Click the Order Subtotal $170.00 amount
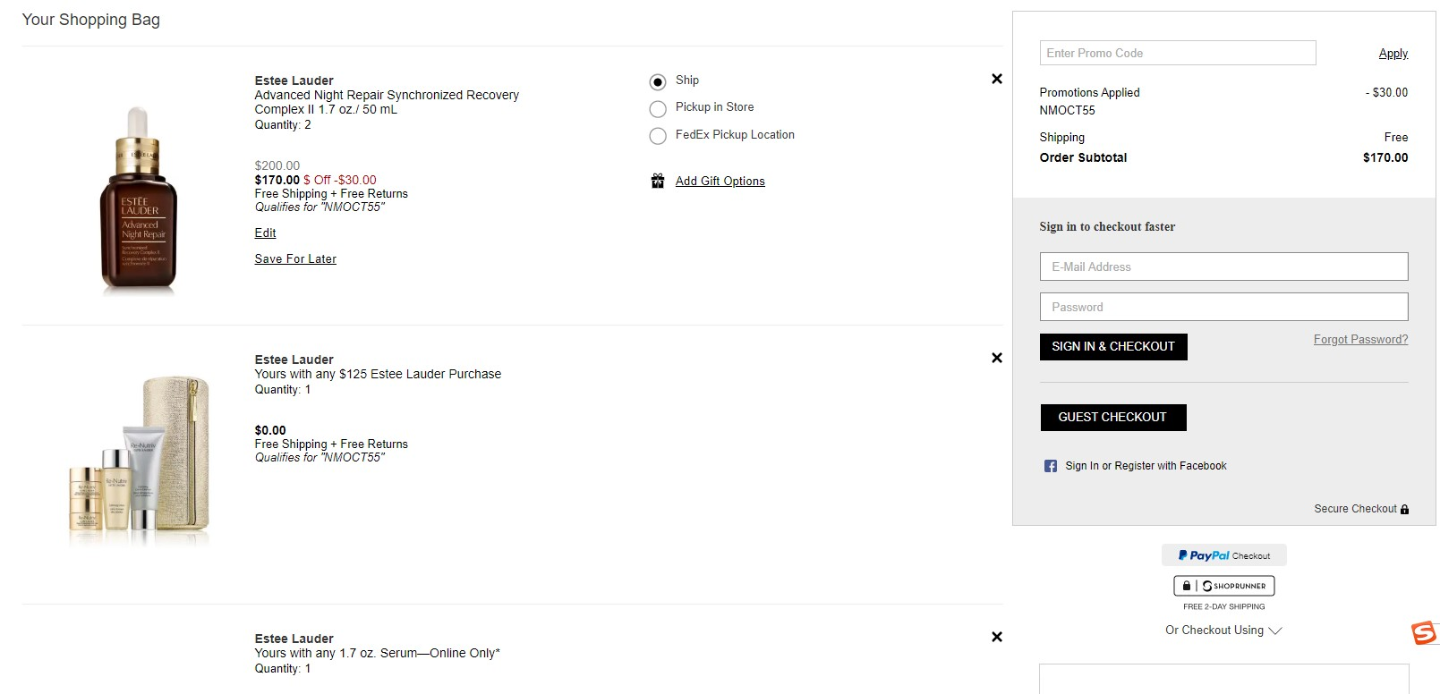The width and height of the screenshot is (1440, 694). pyautogui.click(x=1385, y=158)
